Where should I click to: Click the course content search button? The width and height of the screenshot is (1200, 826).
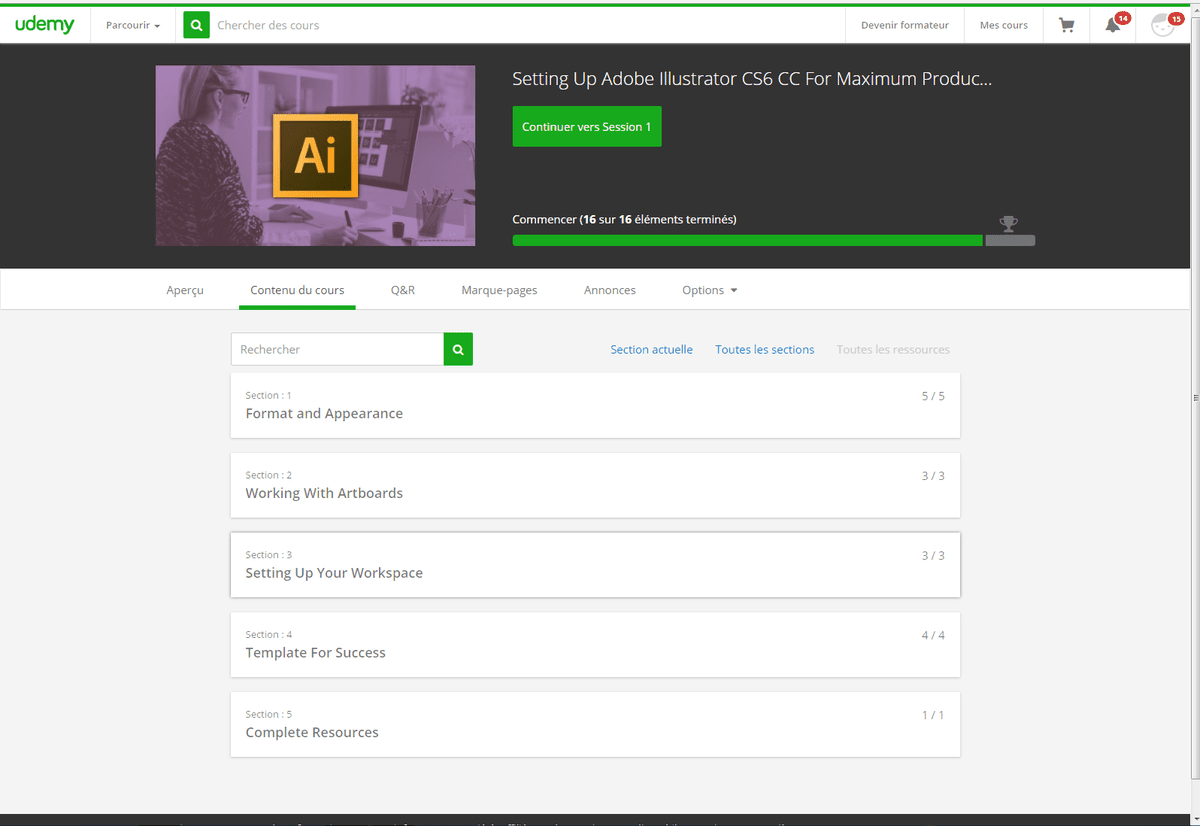[x=458, y=349]
